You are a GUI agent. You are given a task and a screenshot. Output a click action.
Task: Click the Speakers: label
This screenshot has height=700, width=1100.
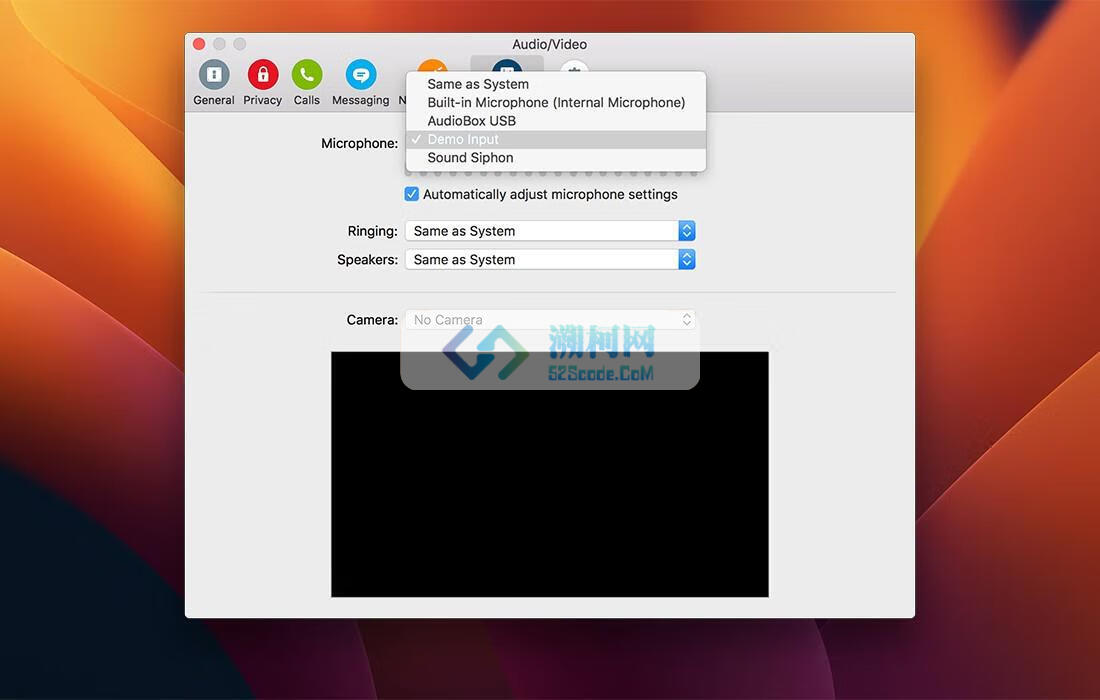pos(368,260)
